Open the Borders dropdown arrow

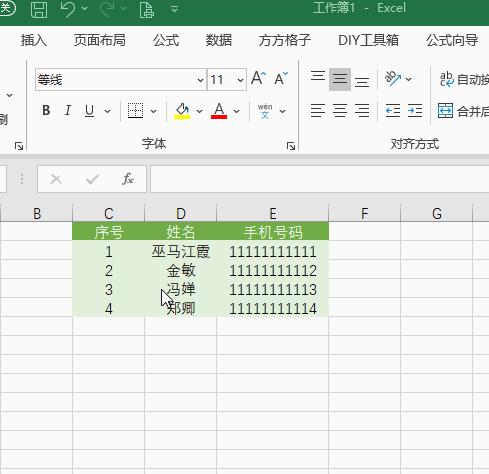[153, 111]
